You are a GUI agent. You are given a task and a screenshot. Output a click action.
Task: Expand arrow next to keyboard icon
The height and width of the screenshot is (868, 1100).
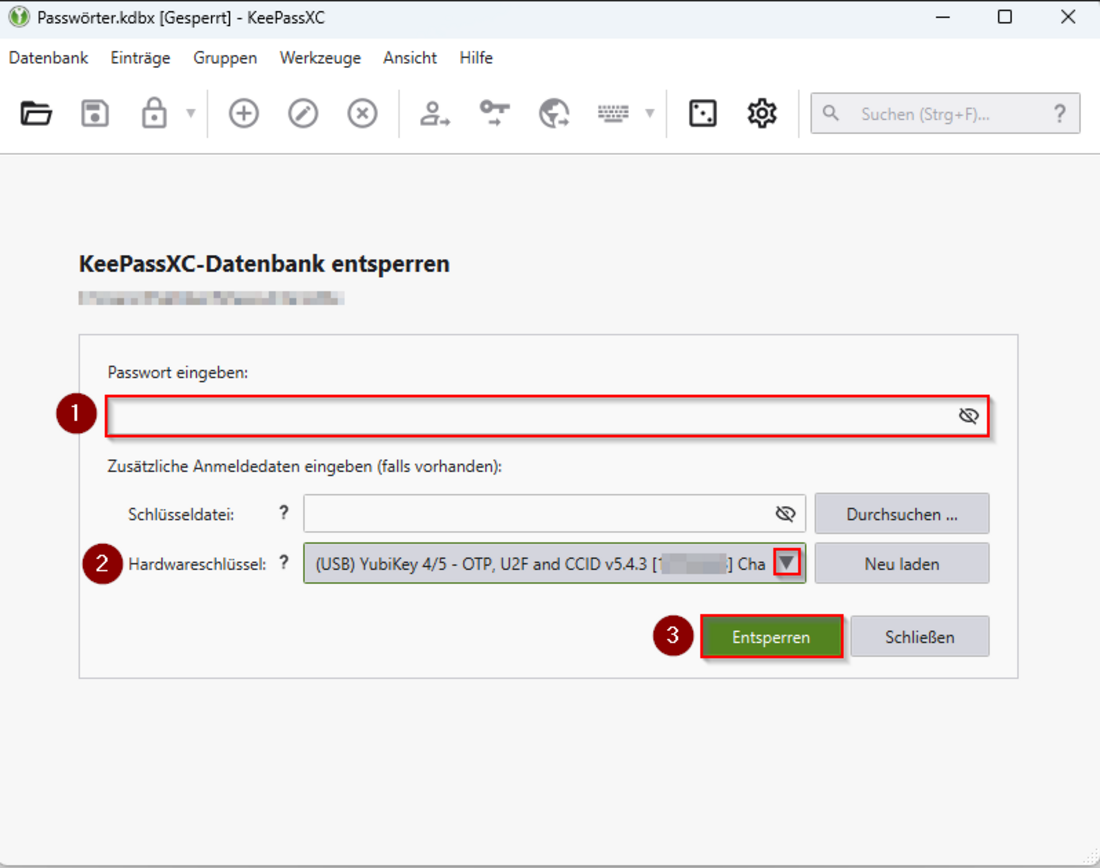click(650, 113)
